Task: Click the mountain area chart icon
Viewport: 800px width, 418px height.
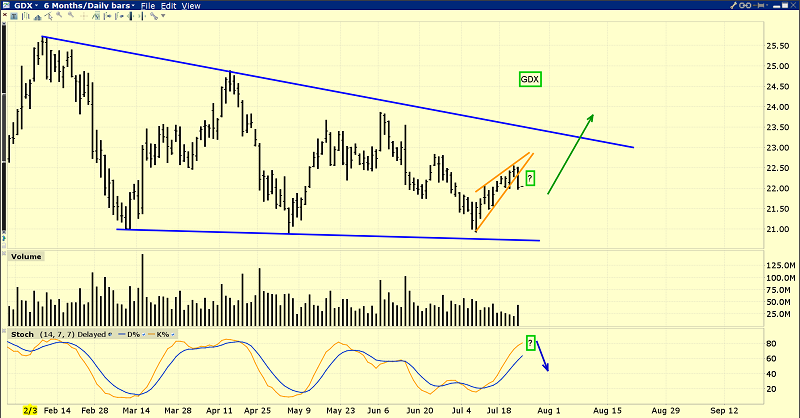Action: [x=37, y=17]
